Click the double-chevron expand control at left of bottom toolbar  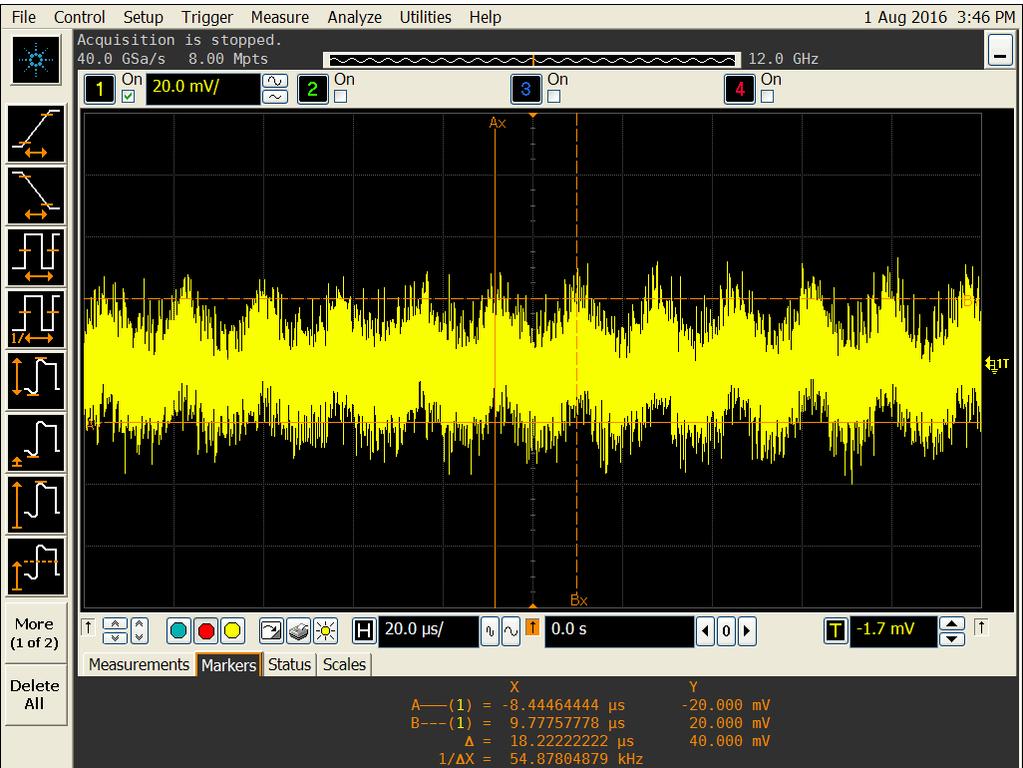[115, 631]
